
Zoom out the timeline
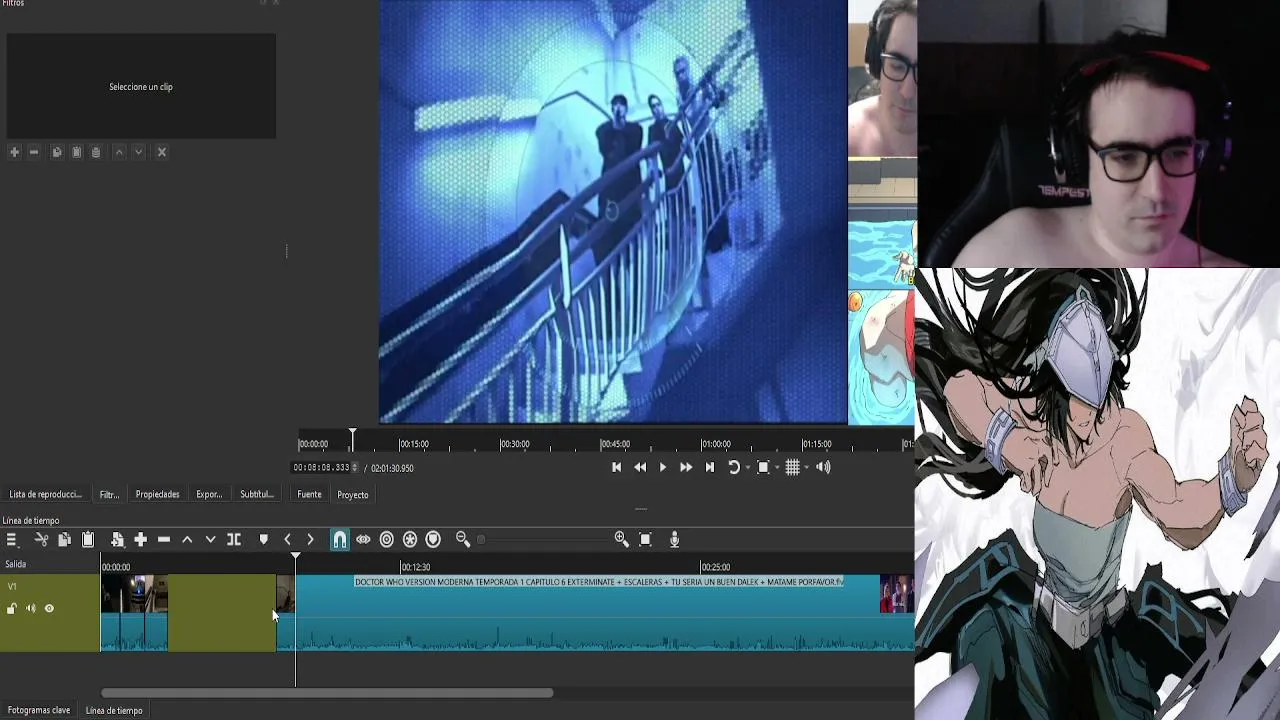[463, 540]
